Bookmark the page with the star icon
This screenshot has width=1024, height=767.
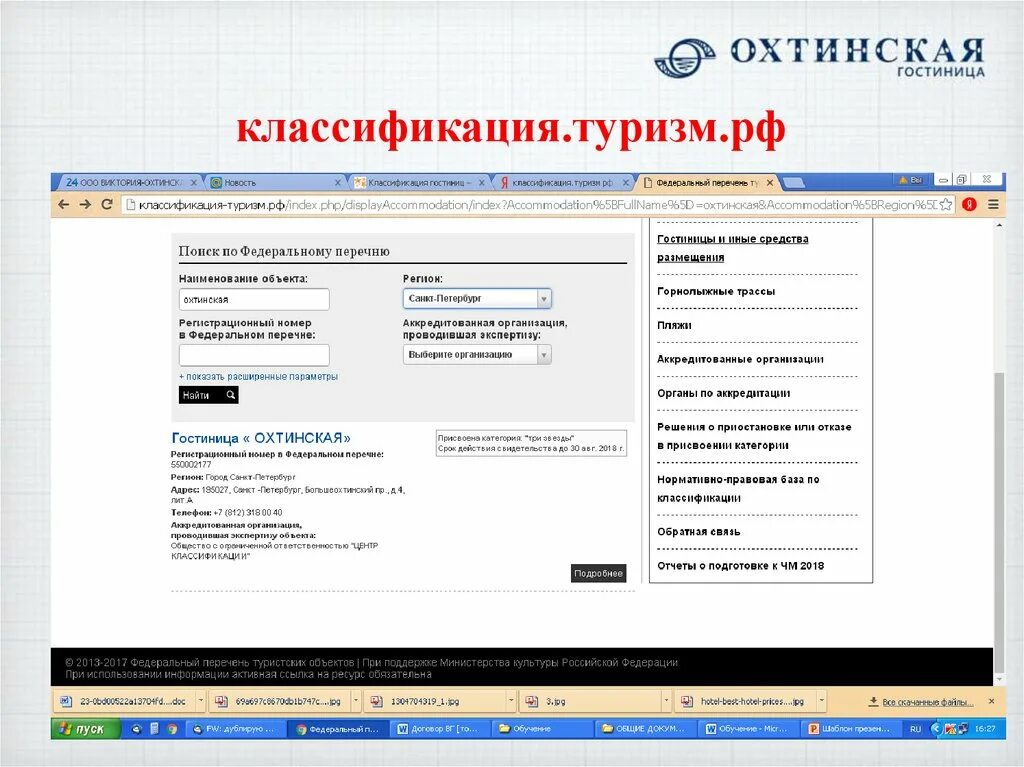(x=946, y=204)
